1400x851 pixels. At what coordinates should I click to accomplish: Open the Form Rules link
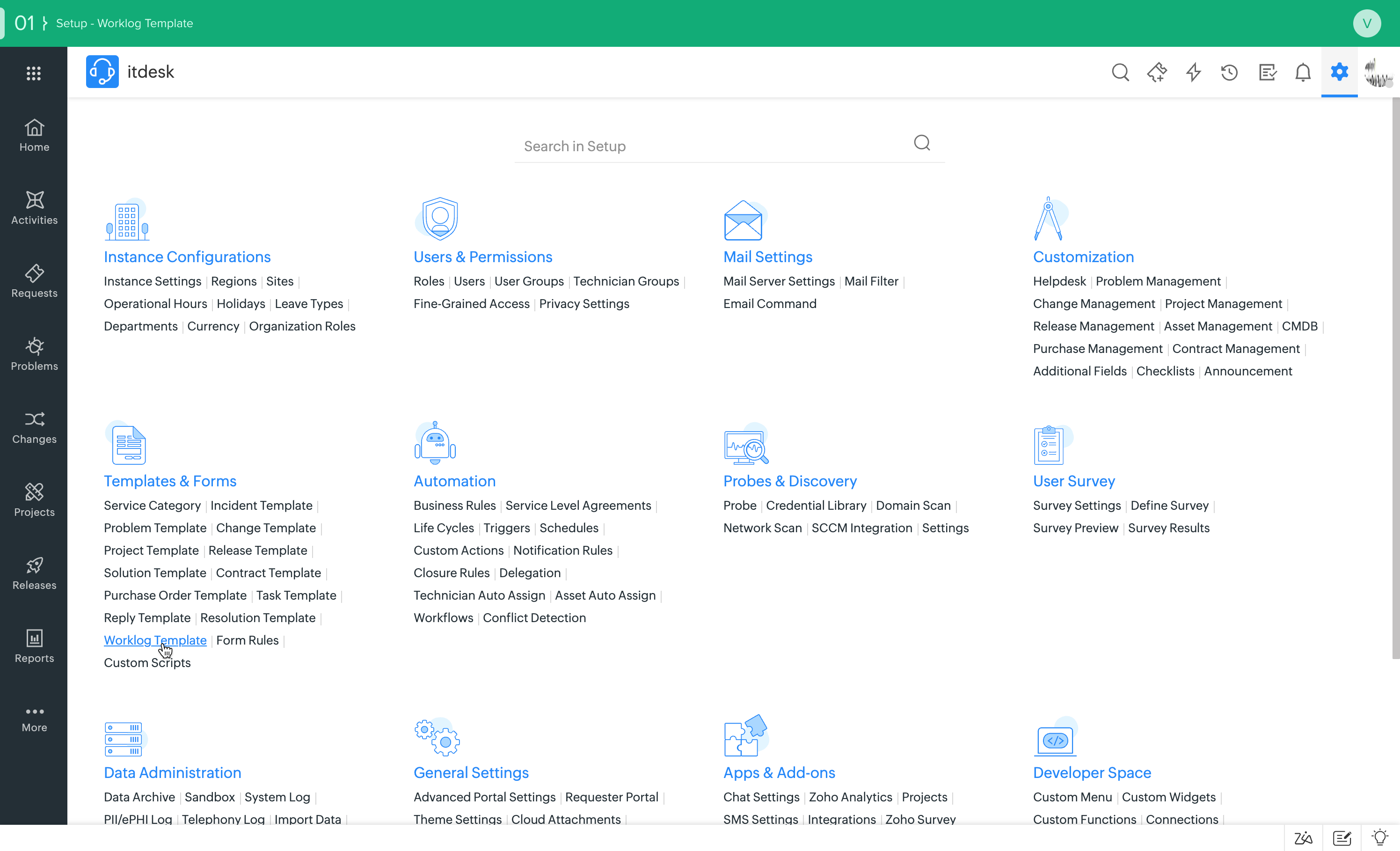(247, 640)
